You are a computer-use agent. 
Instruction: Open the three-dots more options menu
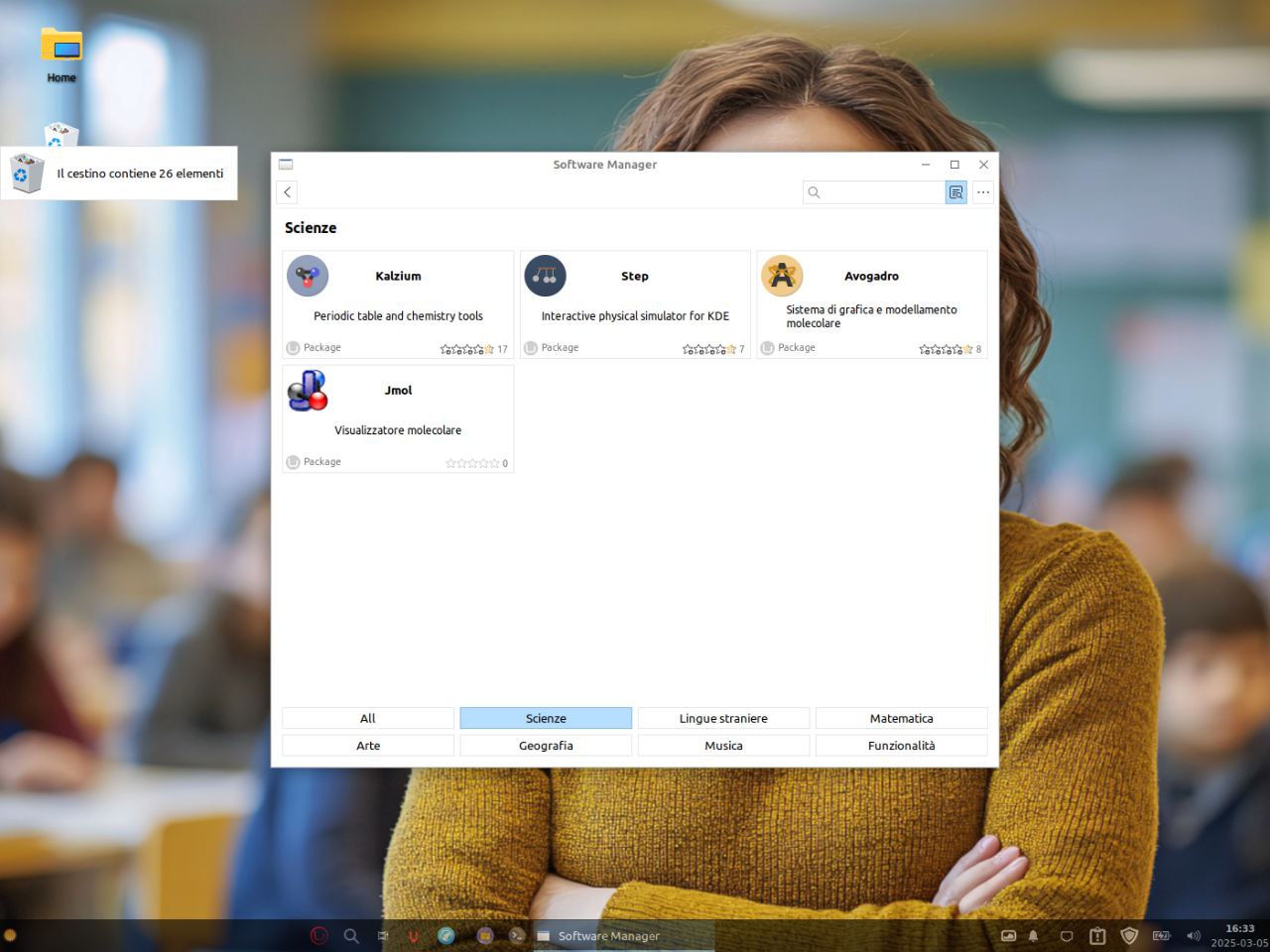983,192
